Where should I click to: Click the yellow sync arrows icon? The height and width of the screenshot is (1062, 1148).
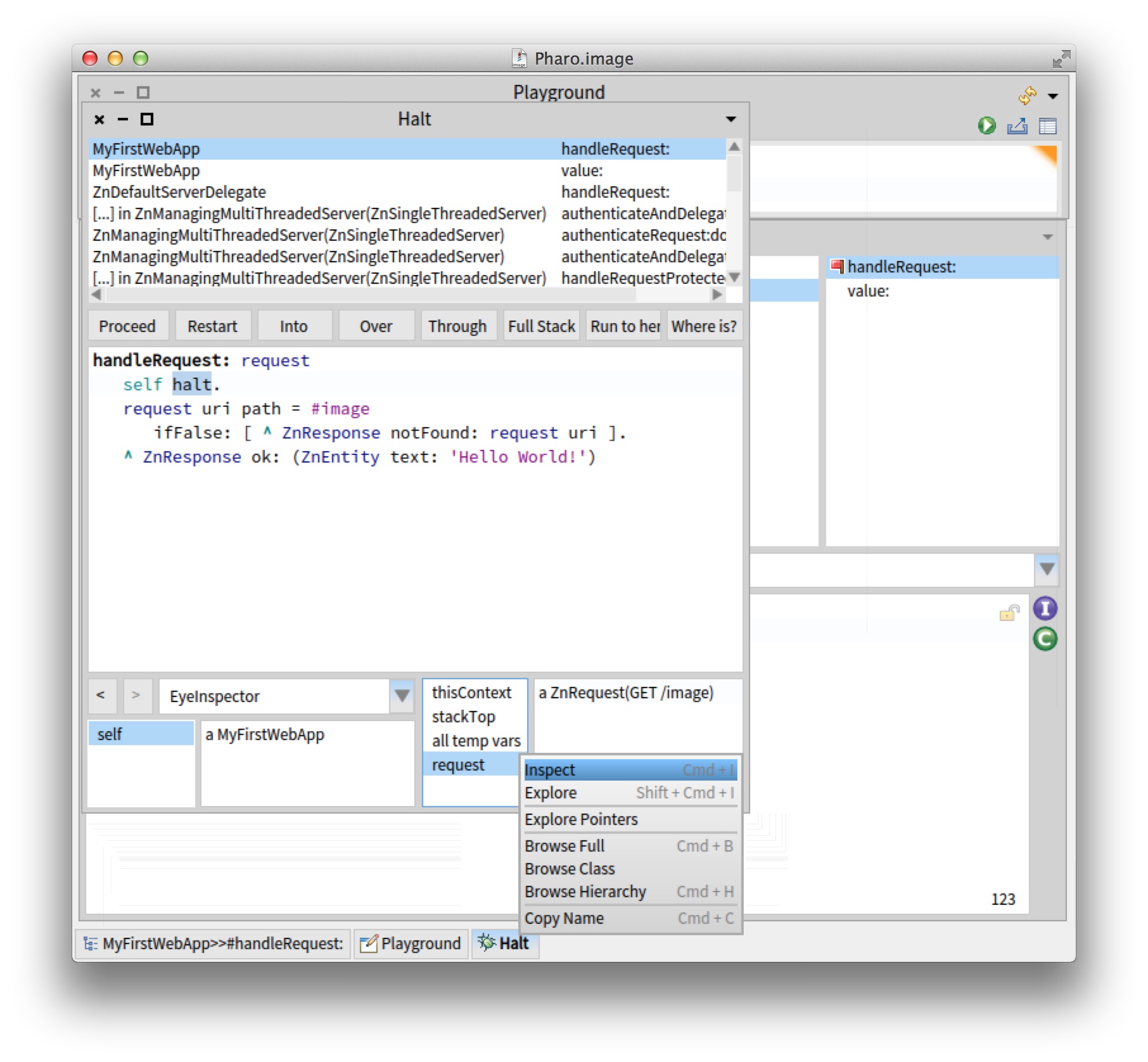click(x=1027, y=96)
